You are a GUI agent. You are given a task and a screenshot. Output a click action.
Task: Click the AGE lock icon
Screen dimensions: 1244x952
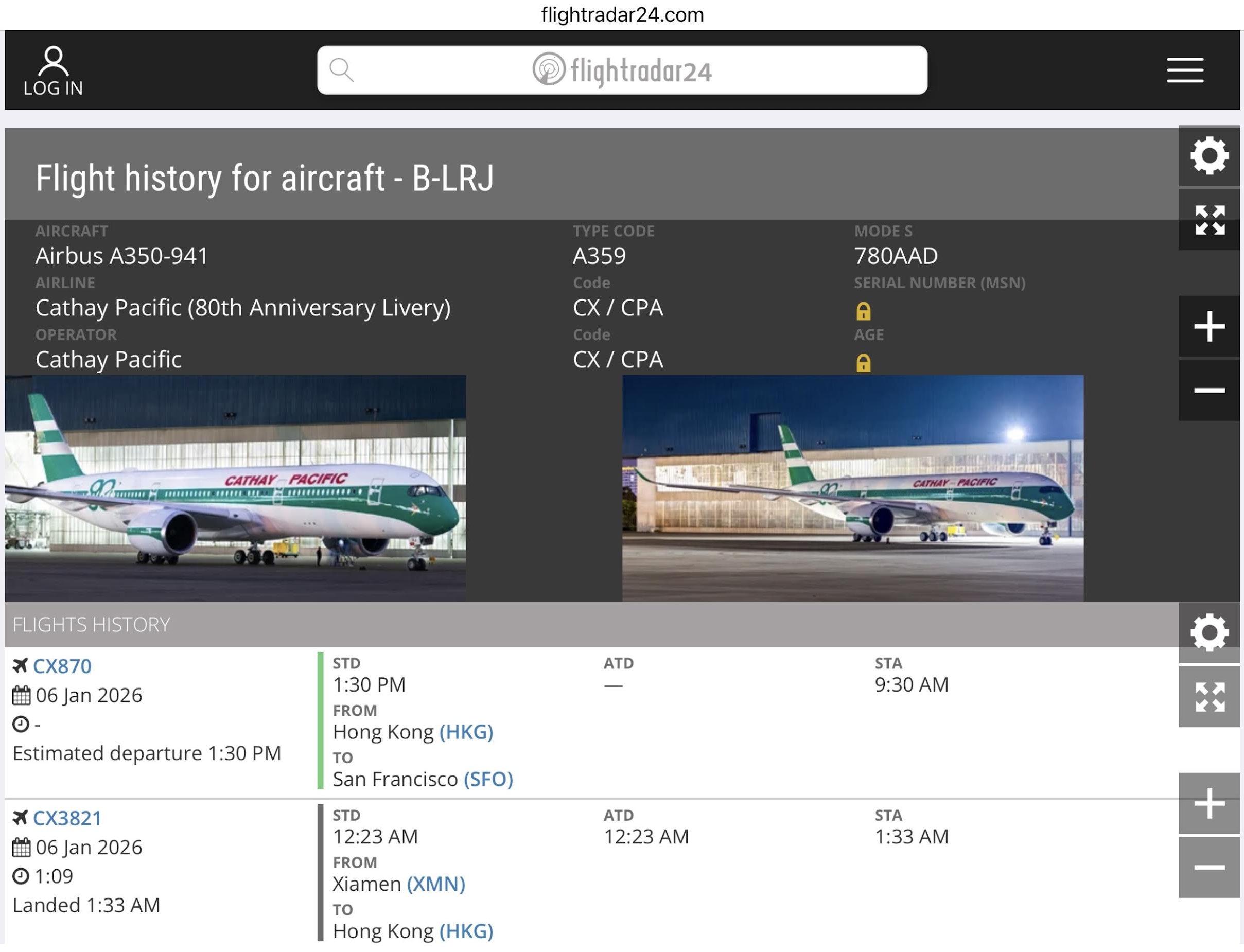click(x=863, y=363)
